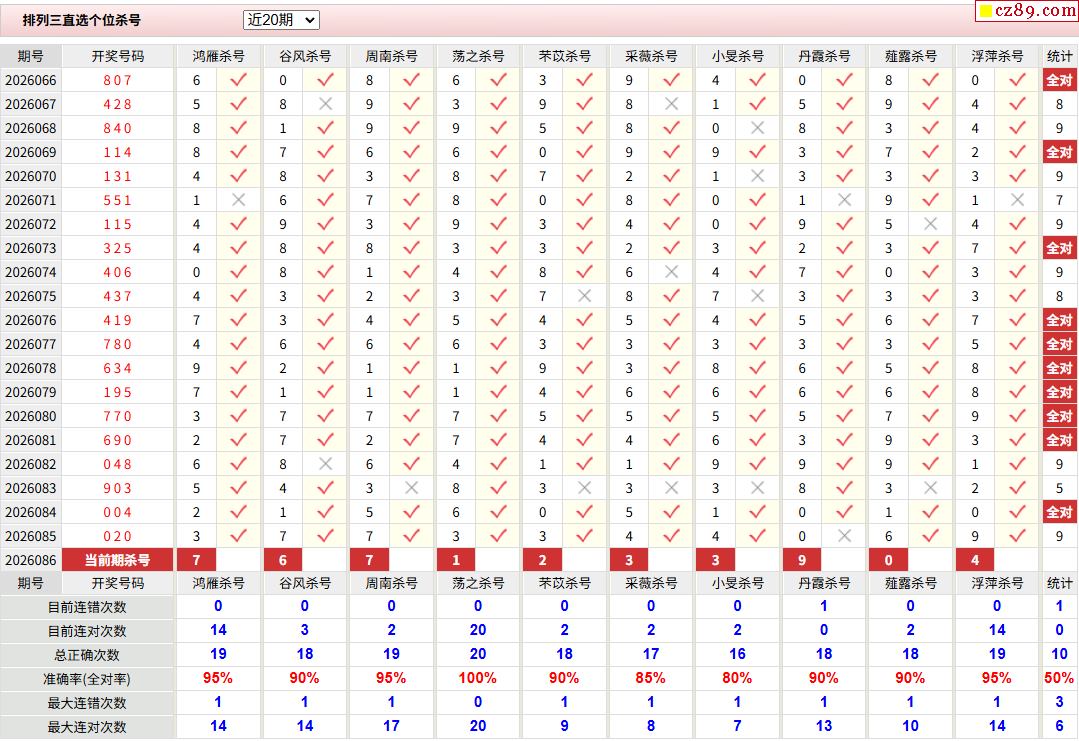Click the top 鸿雁杀号 column header

(x=218, y=56)
